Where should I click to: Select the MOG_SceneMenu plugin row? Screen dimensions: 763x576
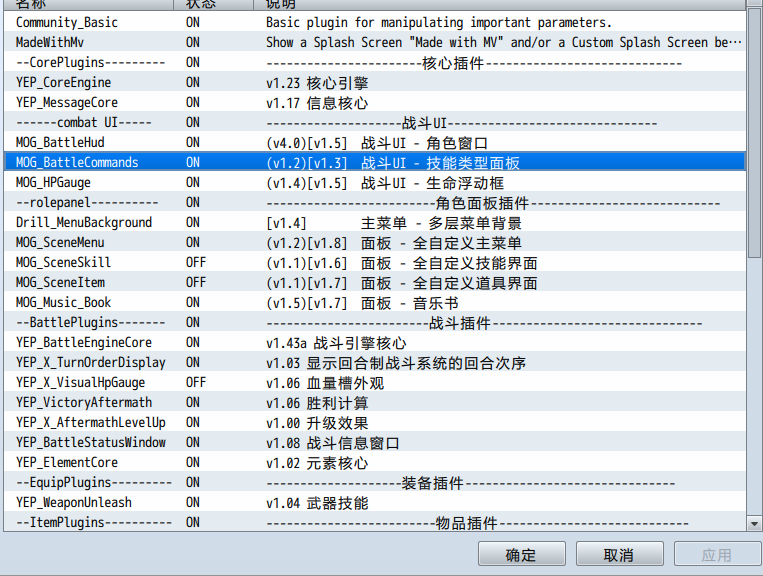tap(375, 242)
